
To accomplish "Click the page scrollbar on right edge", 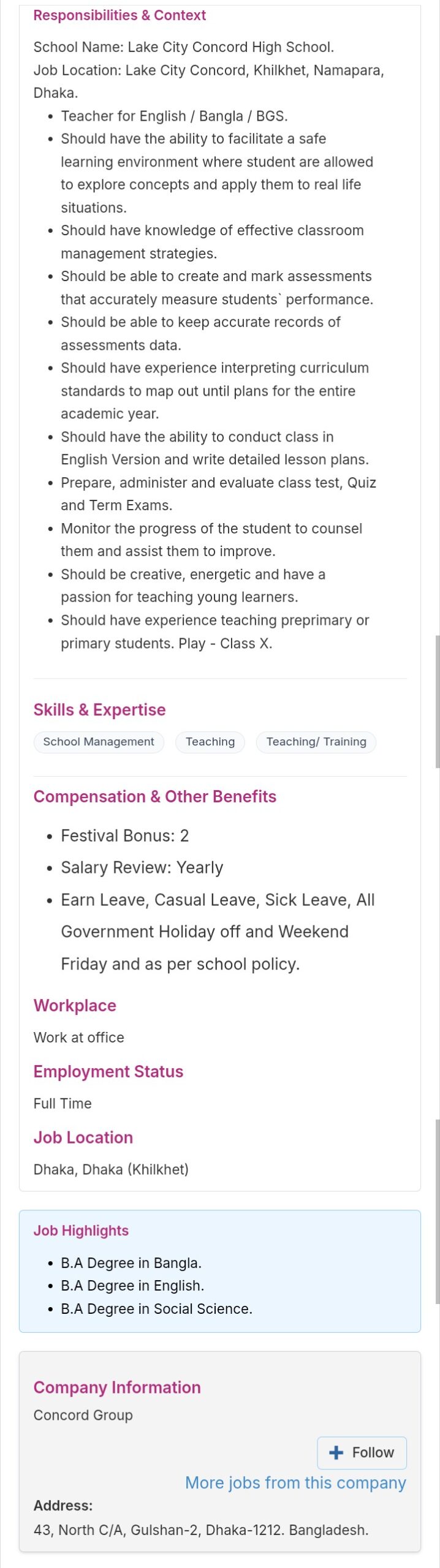I will 437,701.
